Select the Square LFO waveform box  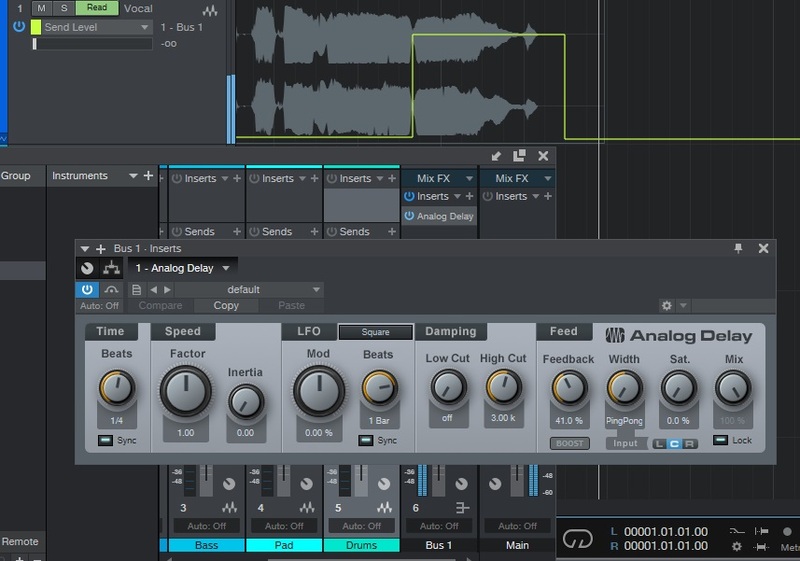[376, 332]
